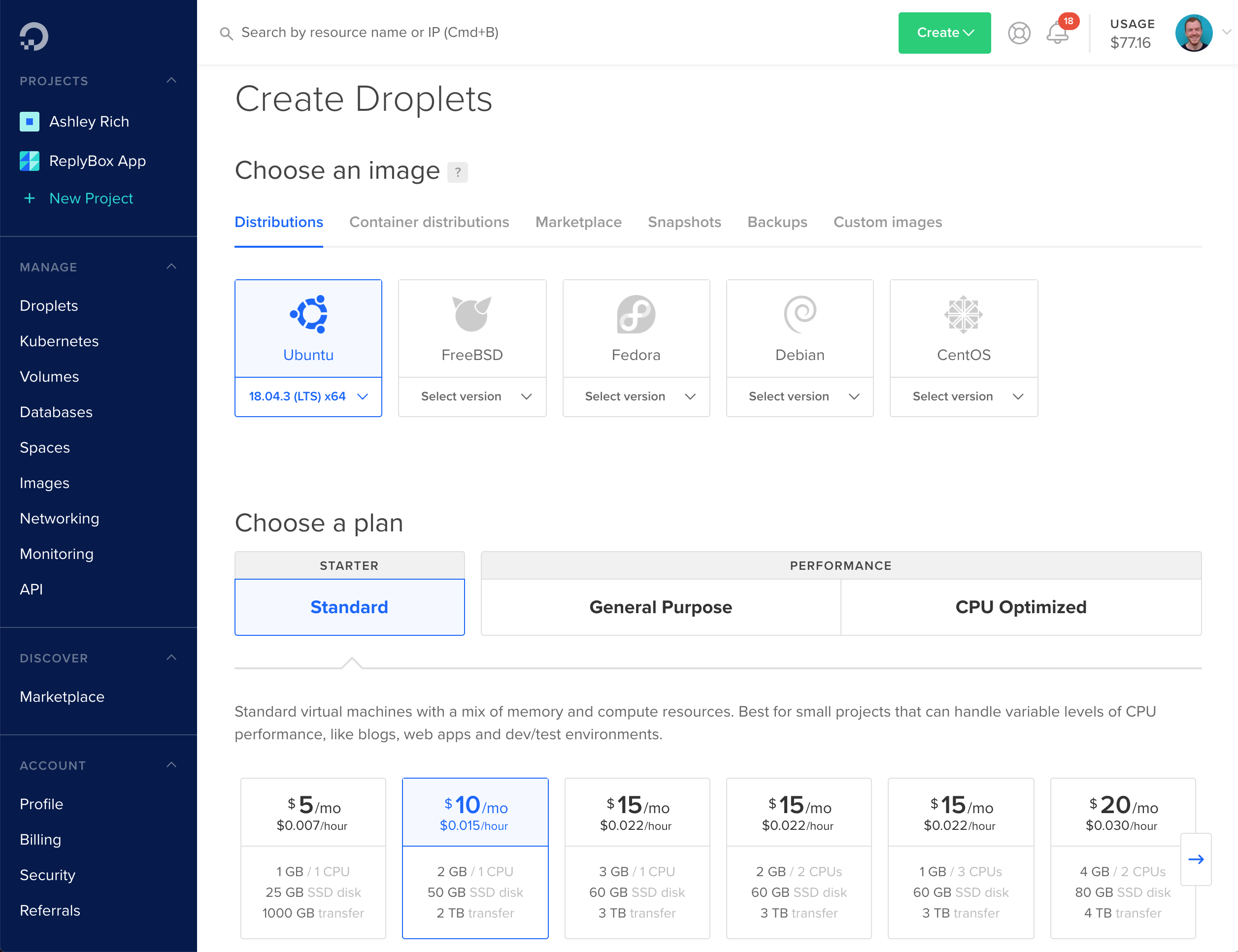Open the Ashley Rich project
Viewport: 1238px width, 952px height.
[89, 121]
